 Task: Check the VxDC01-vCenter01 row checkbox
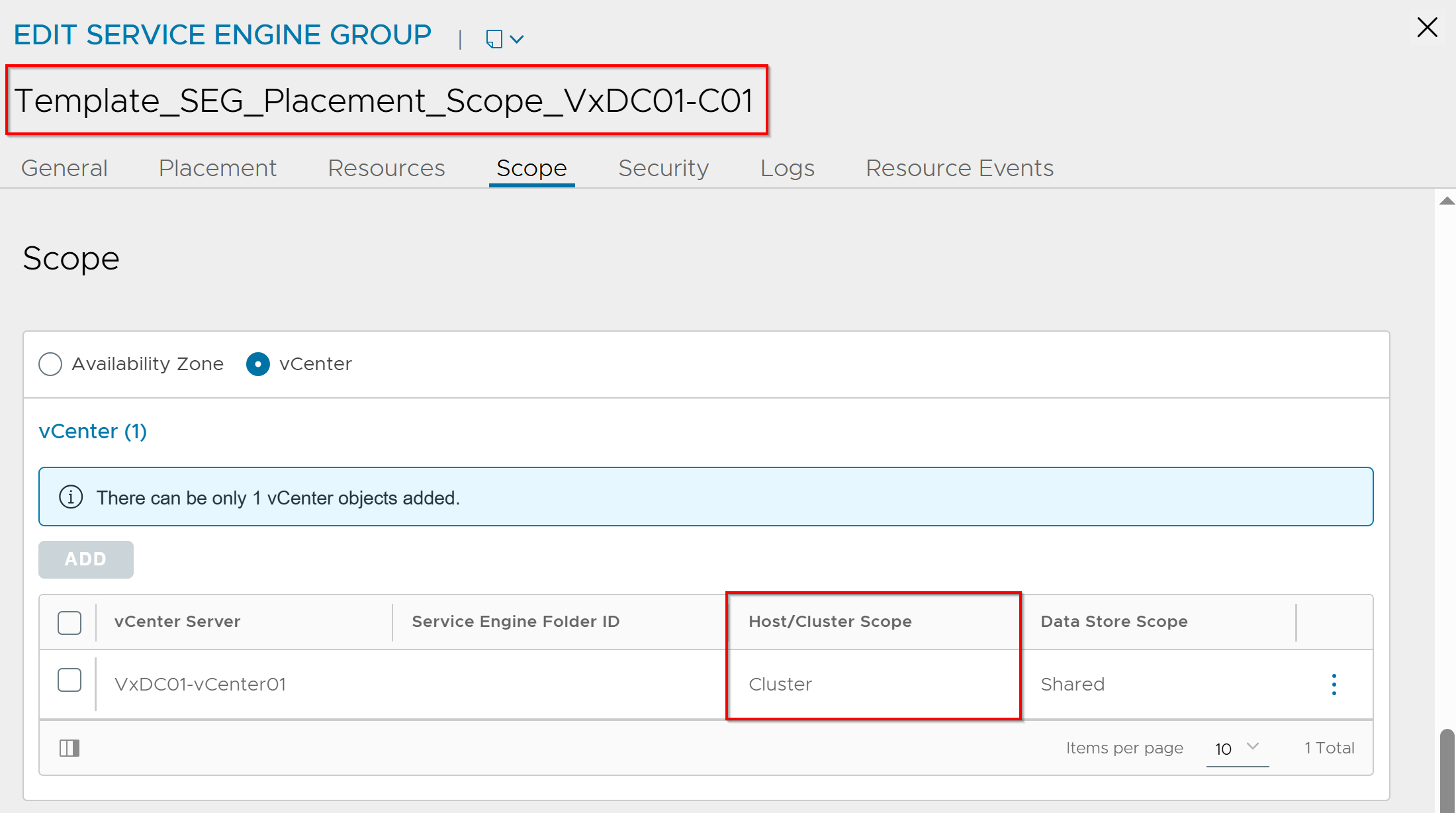(69, 681)
